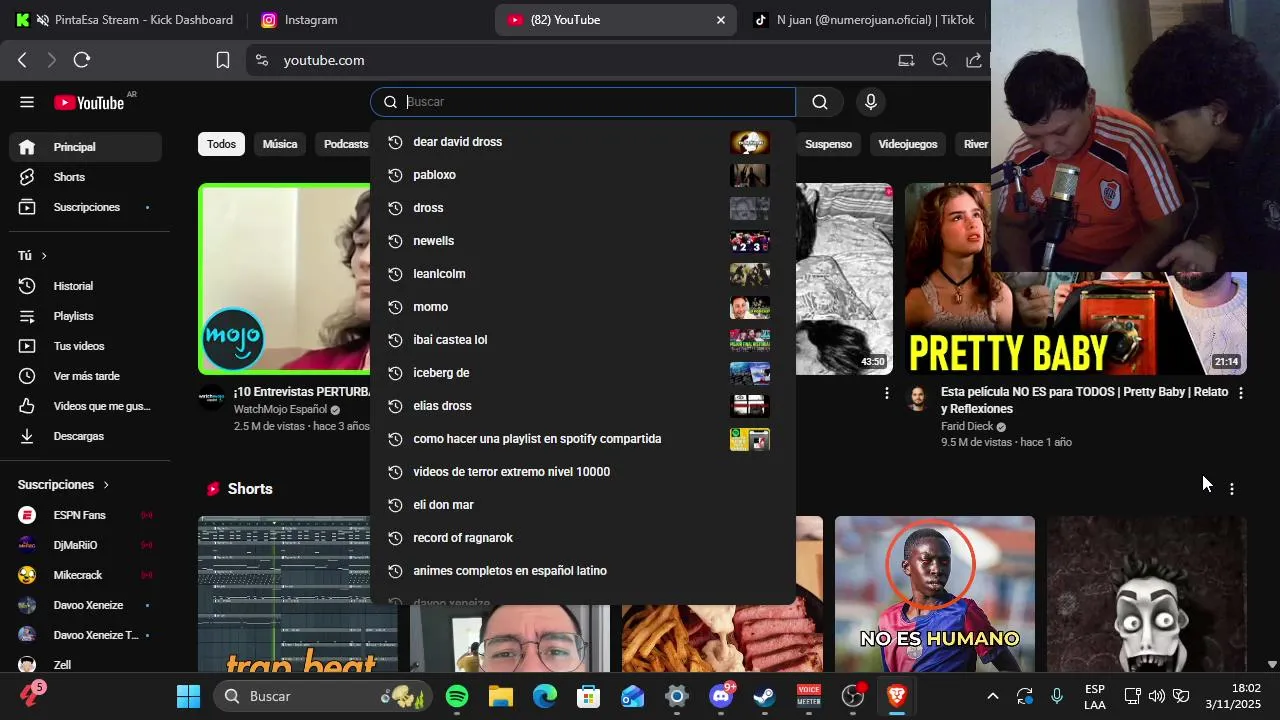Select the Suspenso filter chip
Viewport: 1280px width, 720px height.
point(828,144)
